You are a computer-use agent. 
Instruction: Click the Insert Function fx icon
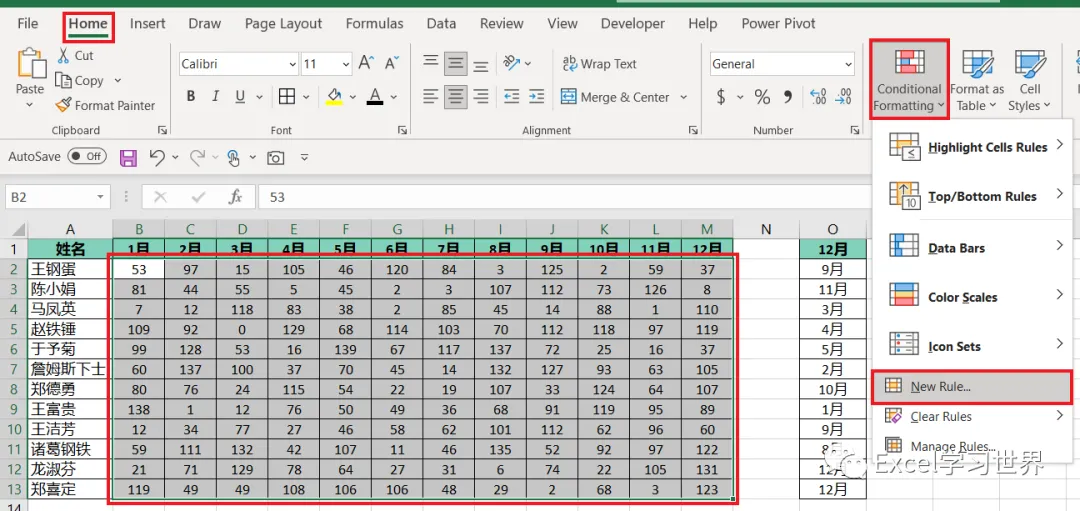[236, 198]
